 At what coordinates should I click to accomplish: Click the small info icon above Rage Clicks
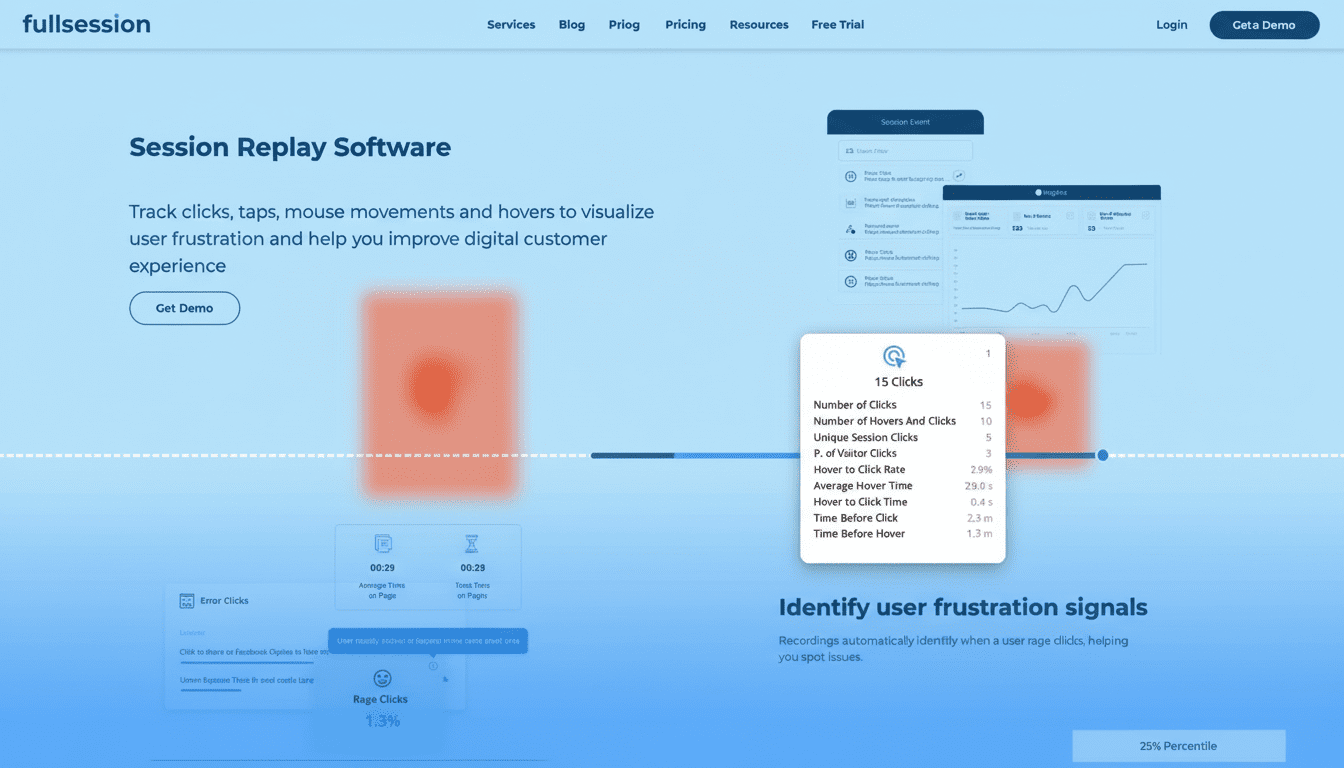[433, 666]
